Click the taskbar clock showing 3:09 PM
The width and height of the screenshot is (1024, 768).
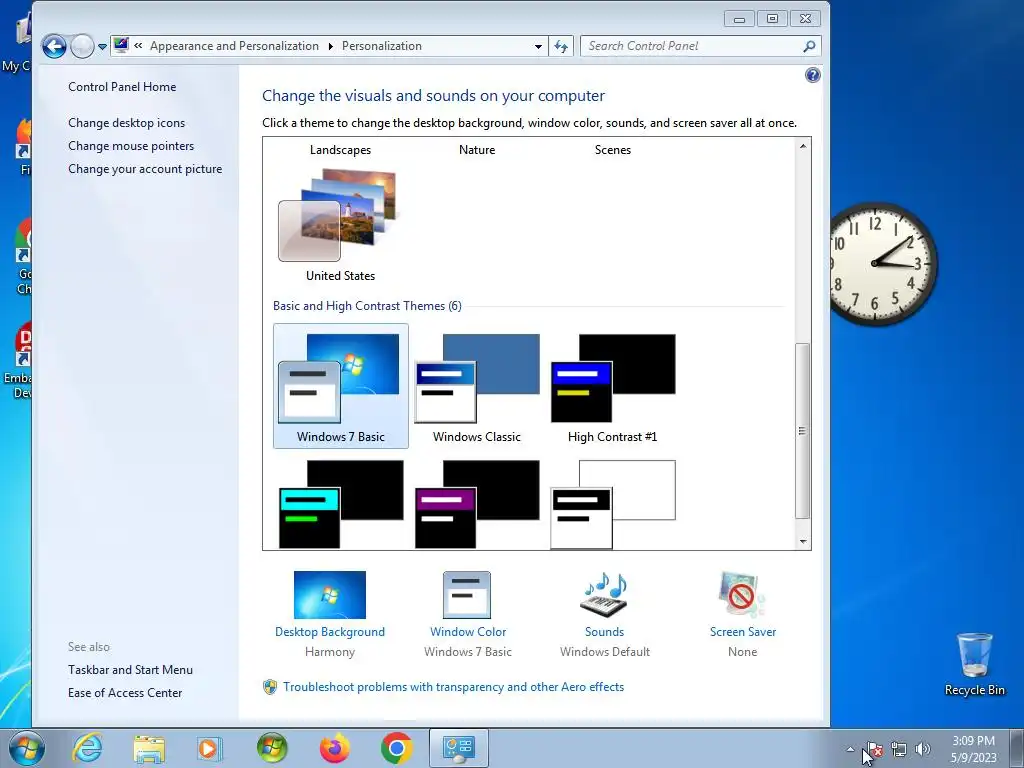pos(973,749)
